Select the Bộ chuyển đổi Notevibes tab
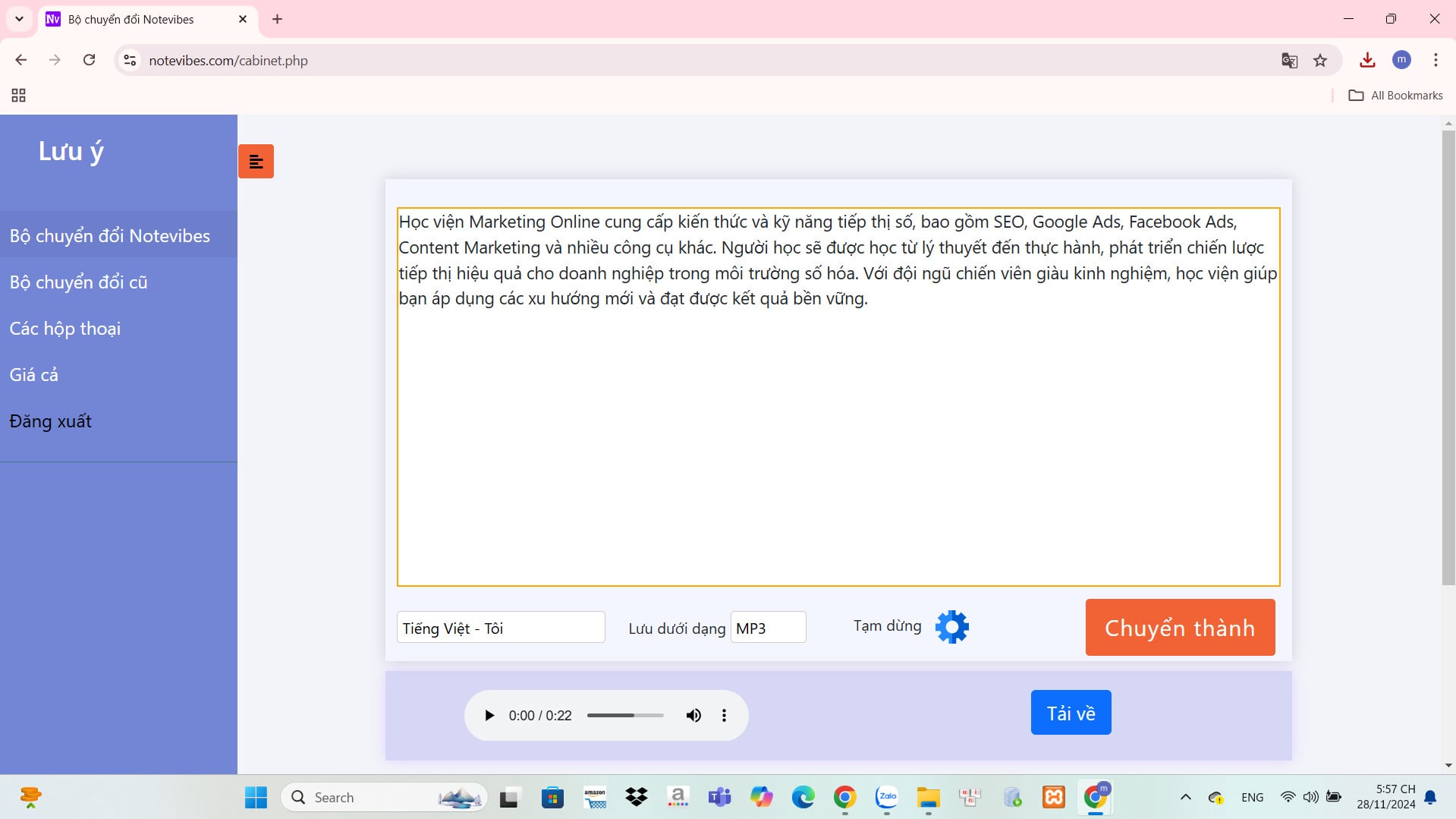Viewport: 1456px width, 819px height. point(148,19)
